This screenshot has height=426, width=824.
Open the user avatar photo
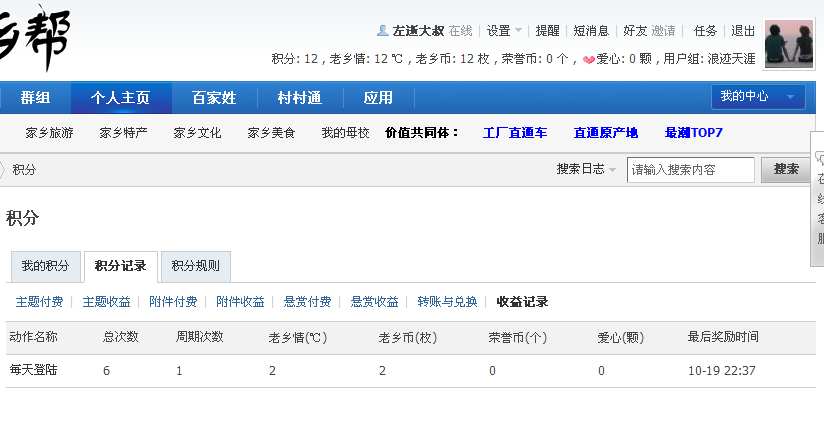(x=789, y=44)
